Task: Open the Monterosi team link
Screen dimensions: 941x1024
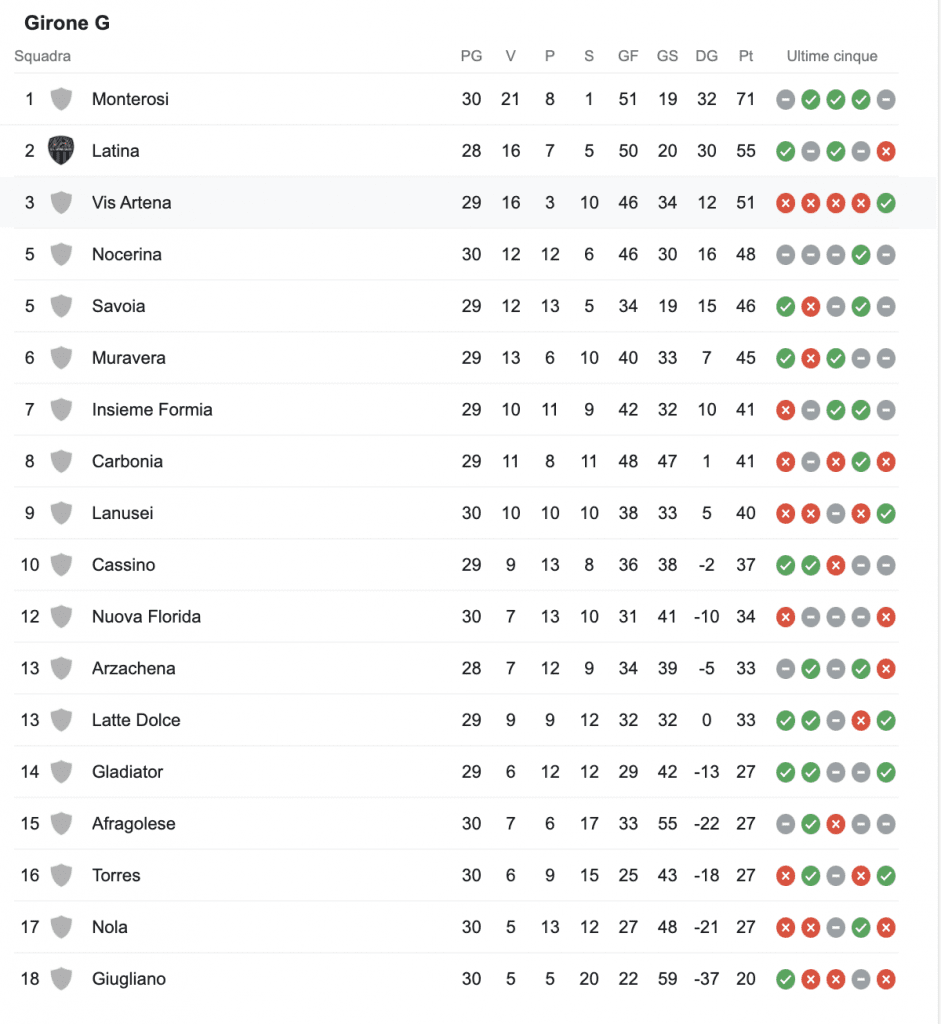Action: pyautogui.click(x=130, y=99)
